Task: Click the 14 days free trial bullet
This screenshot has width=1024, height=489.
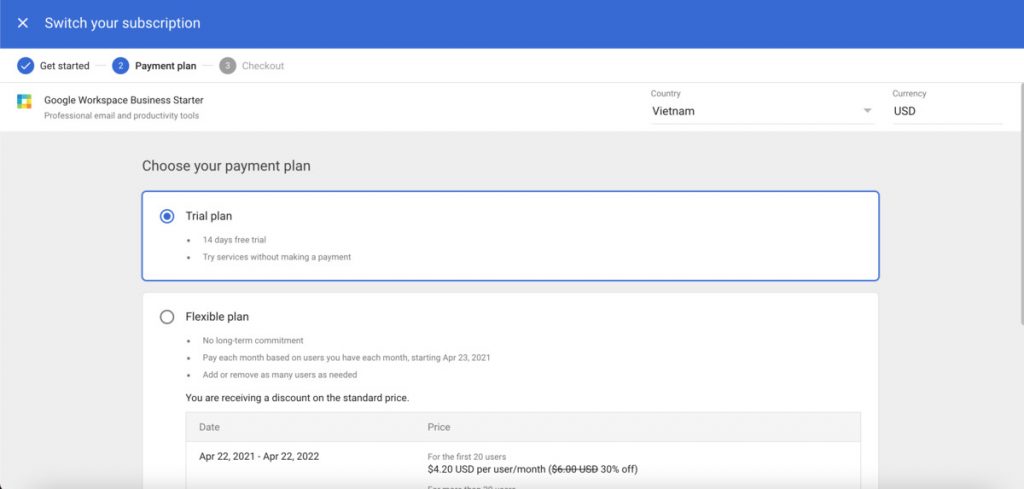Action: coord(234,240)
